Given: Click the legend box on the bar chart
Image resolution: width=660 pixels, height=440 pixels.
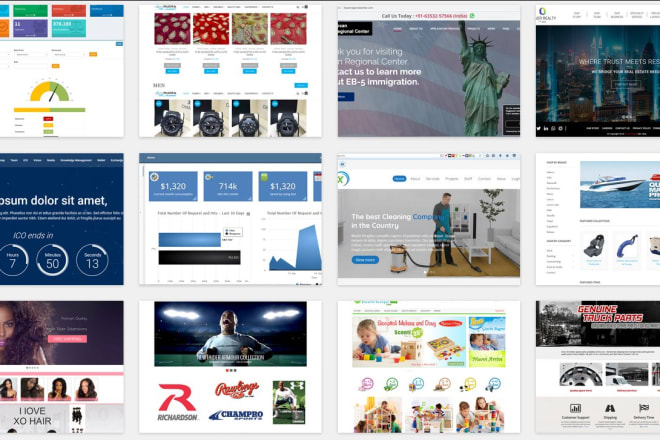Looking at the screenshot, I should point(233,232).
